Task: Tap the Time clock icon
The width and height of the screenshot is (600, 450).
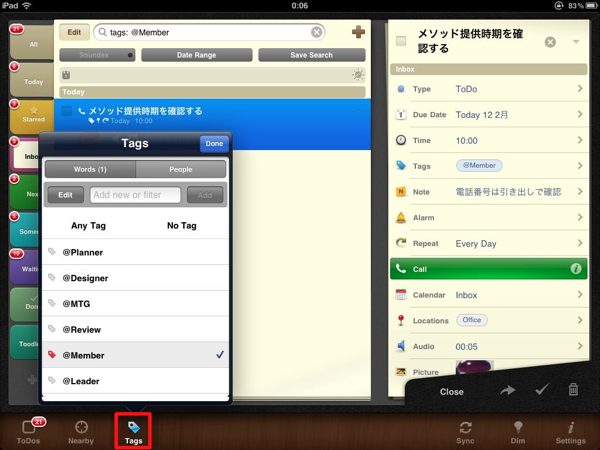Action: click(401, 140)
